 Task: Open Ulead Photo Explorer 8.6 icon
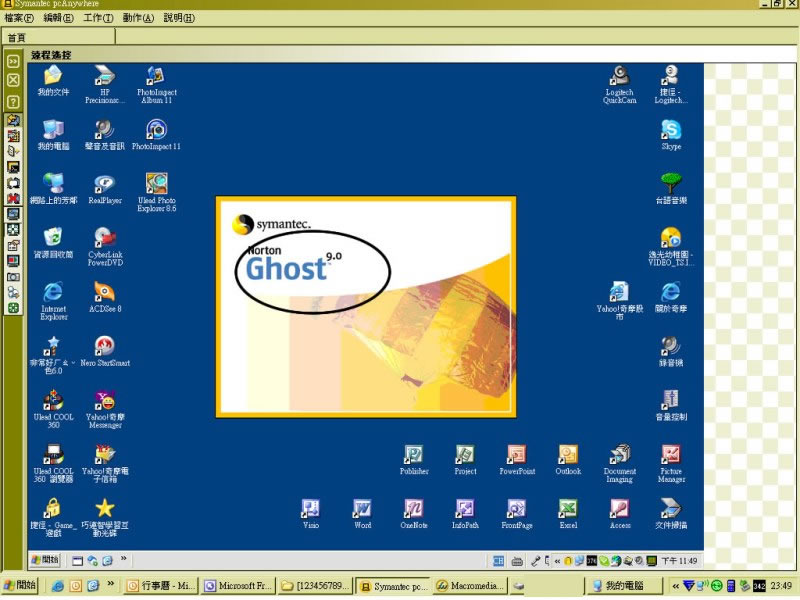157,192
